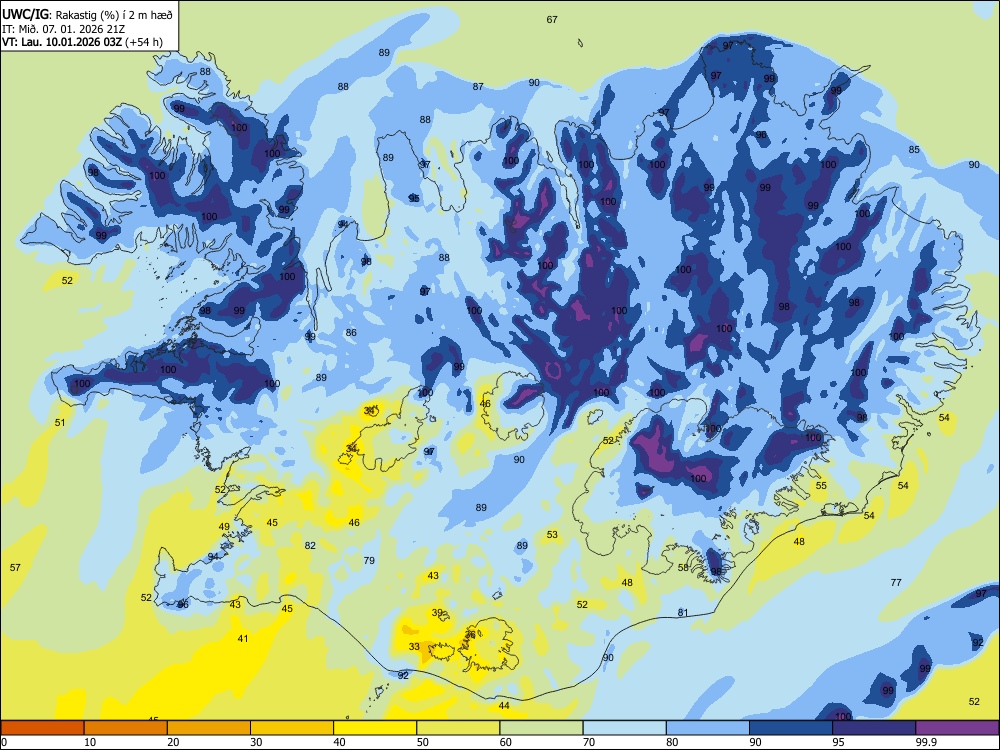Click the map value 33 in the south

tap(414, 646)
